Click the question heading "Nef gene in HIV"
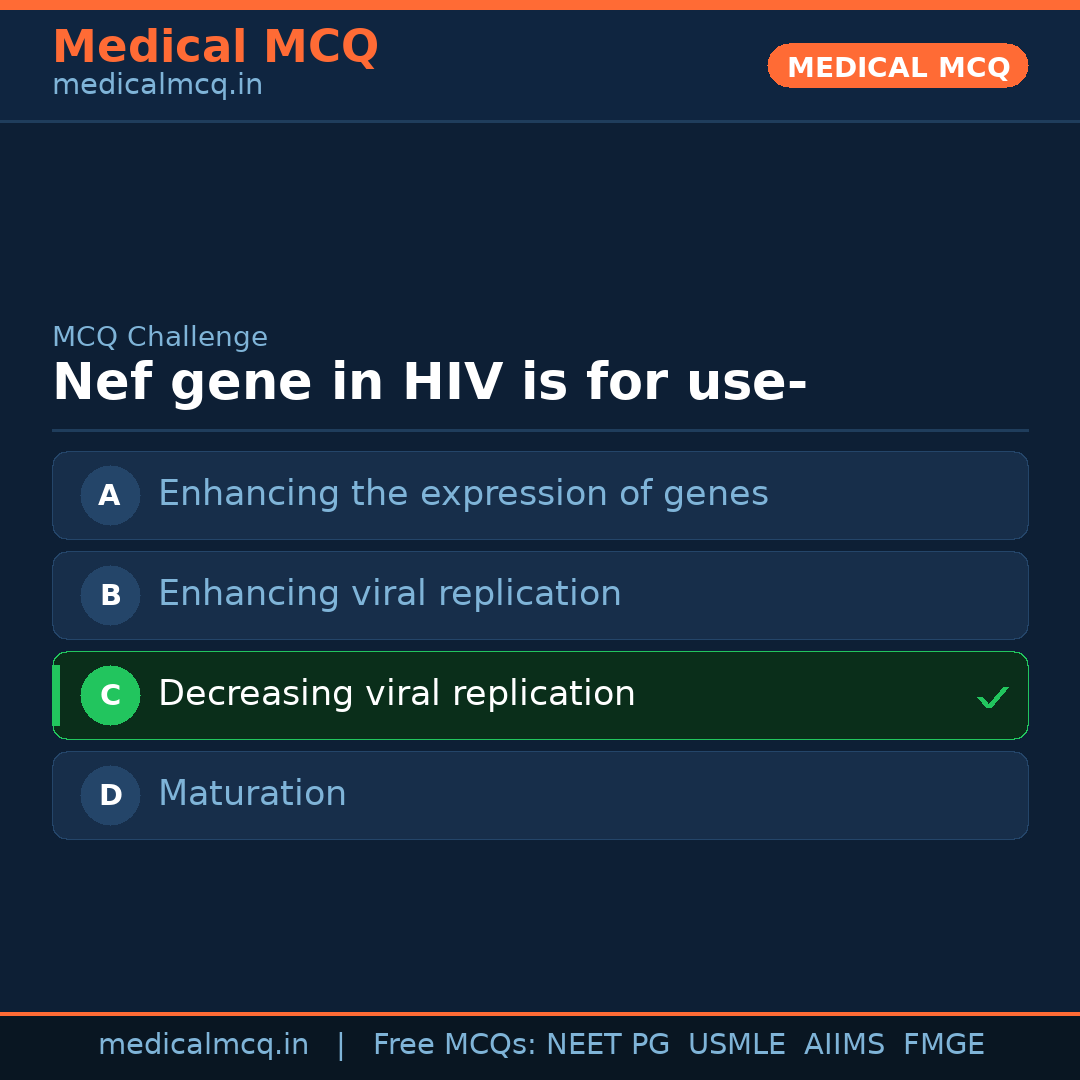1080x1080 pixels. (429, 383)
